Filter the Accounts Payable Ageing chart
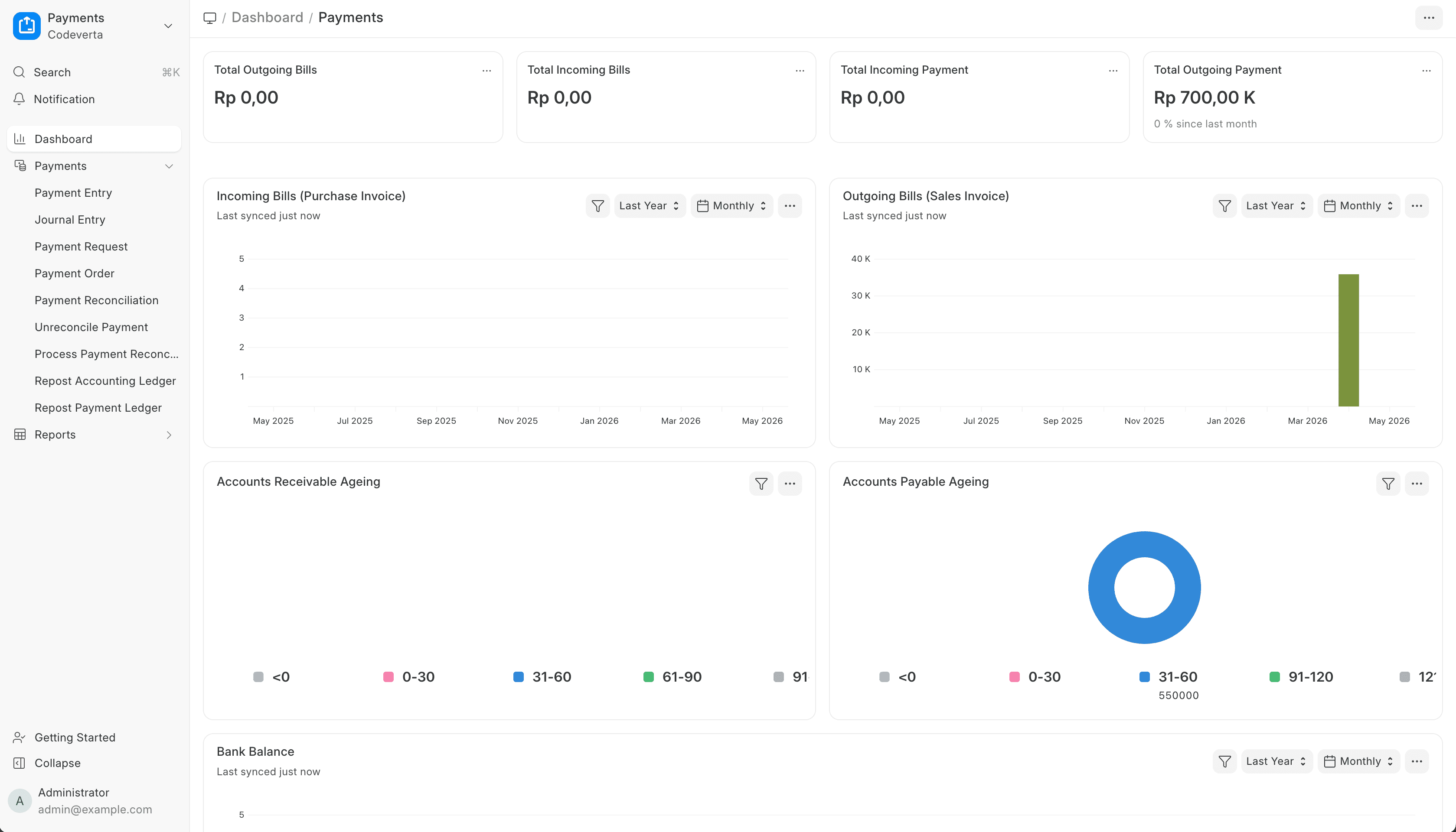Screen dimensions: 1456x832 click(1388, 484)
